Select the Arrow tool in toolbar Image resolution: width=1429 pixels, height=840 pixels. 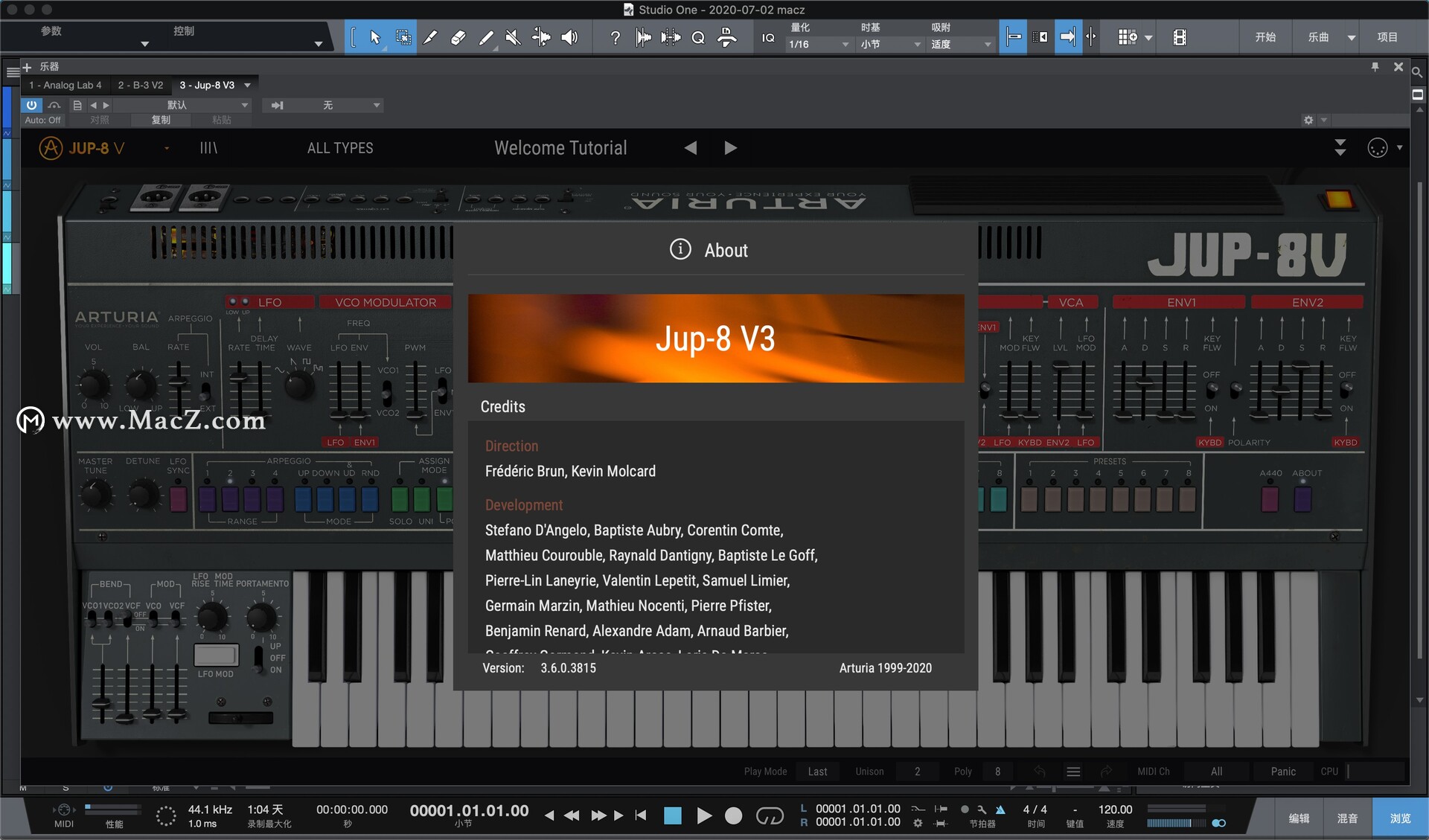pos(375,37)
